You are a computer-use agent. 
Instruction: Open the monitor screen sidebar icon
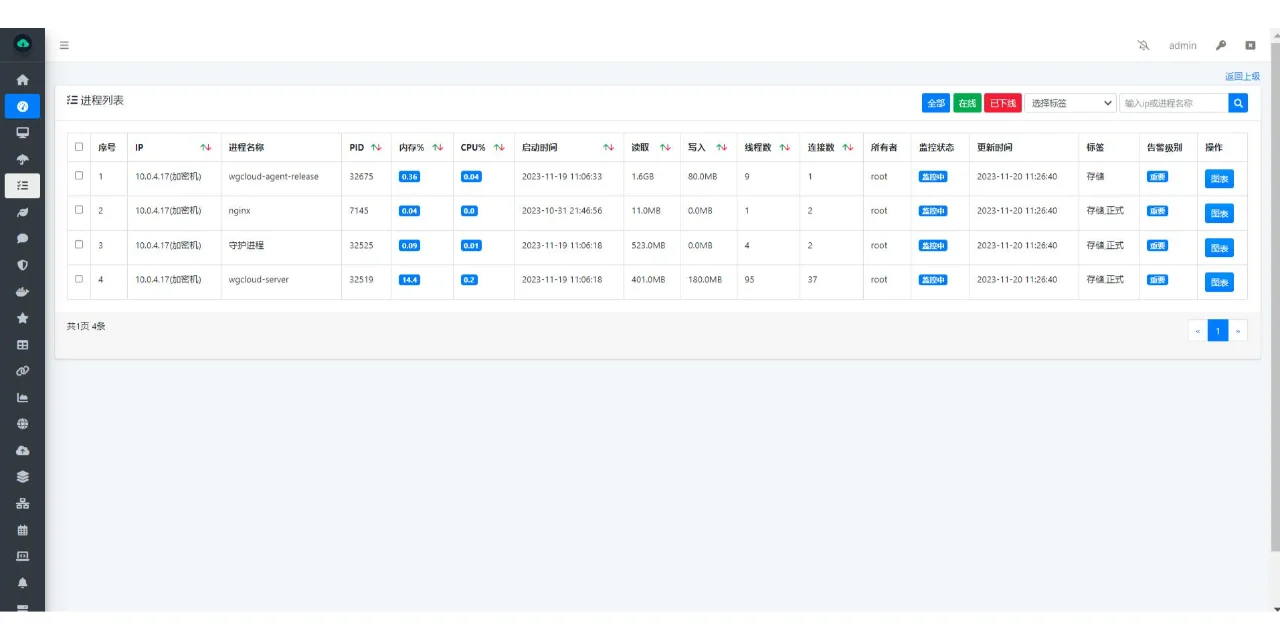click(x=22, y=132)
